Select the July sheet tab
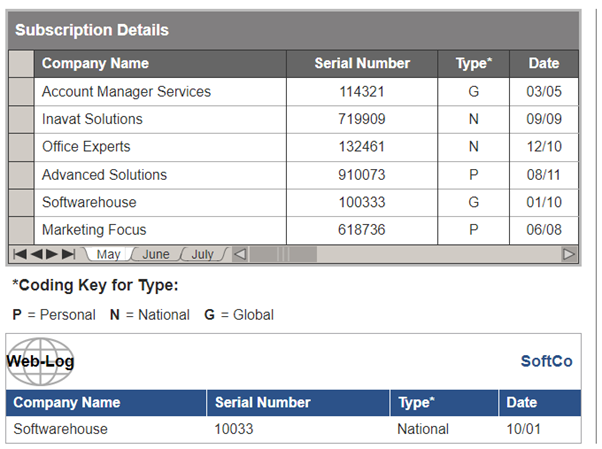The width and height of the screenshot is (602, 449). tap(202, 255)
